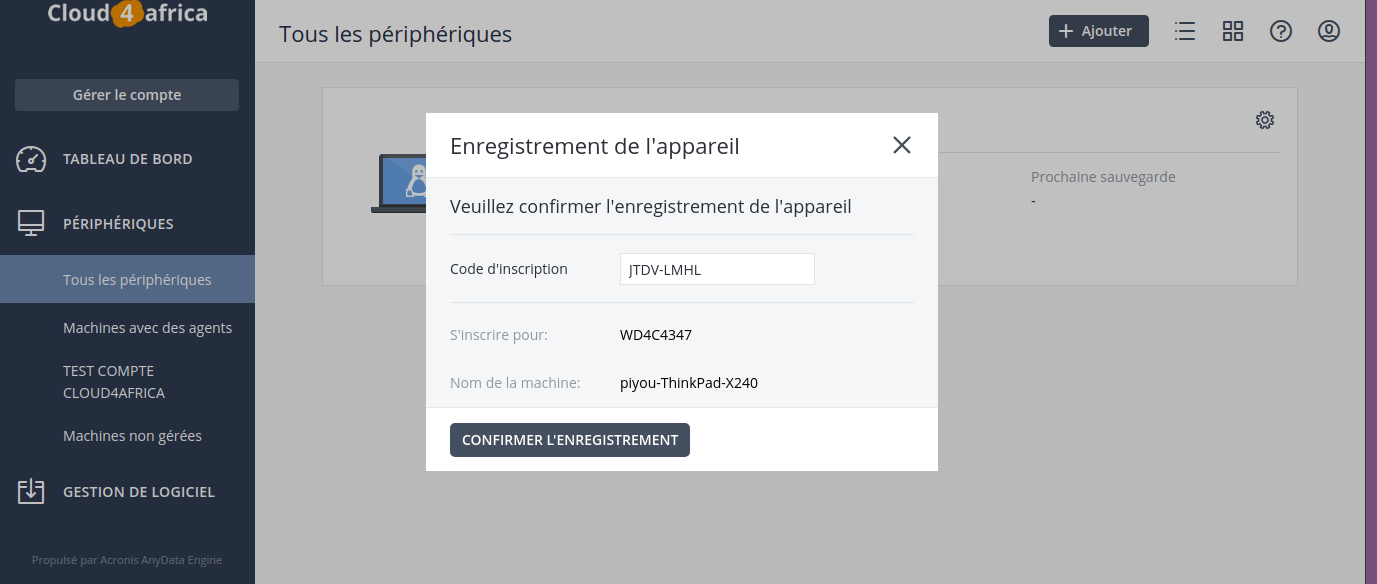Select TEST COMPTE CLOUD4AFRICA group
Viewport: 1377px width, 584px height.
(x=114, y=382)
